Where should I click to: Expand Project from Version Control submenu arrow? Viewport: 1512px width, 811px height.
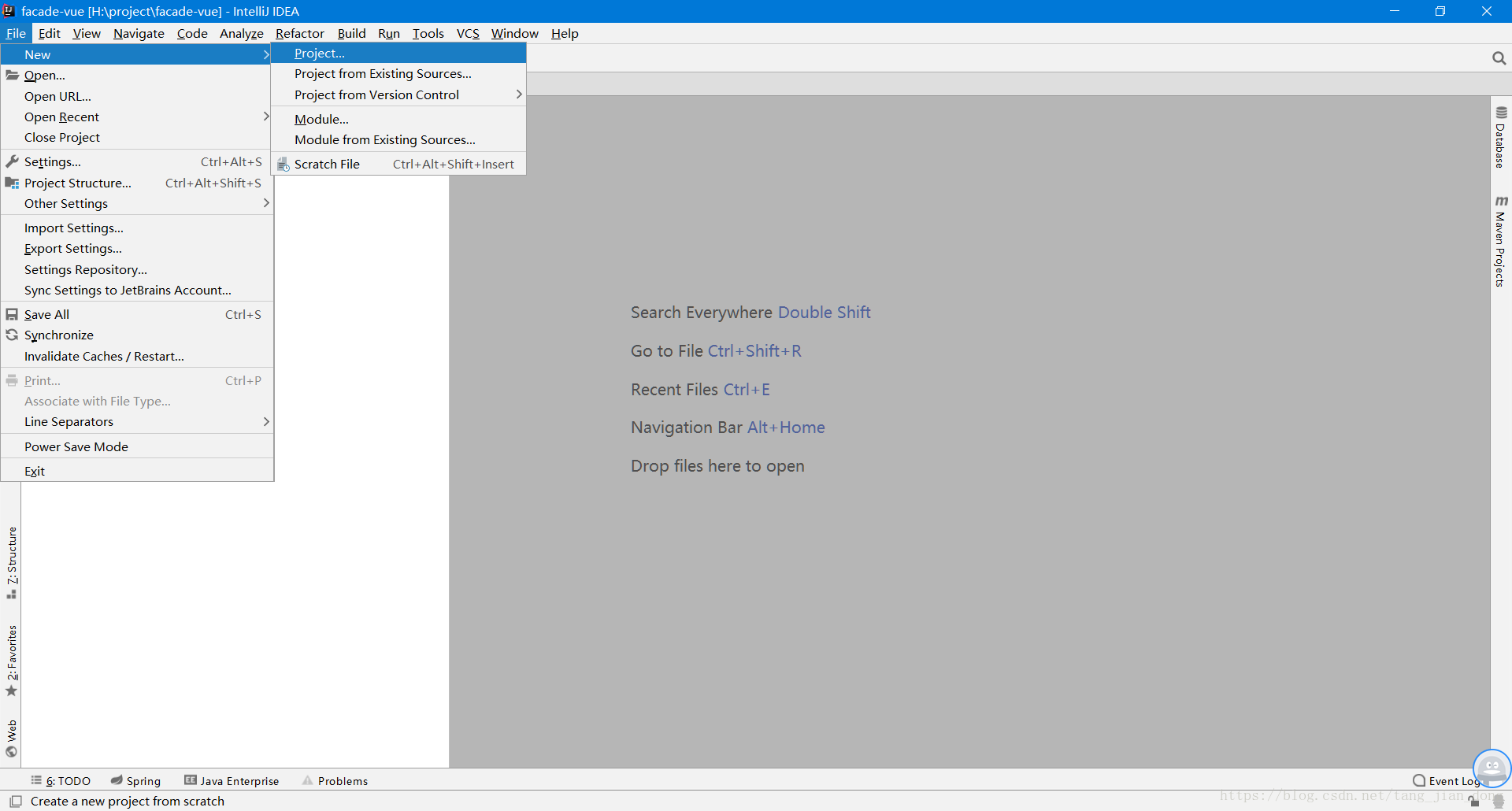coord(519,94)
